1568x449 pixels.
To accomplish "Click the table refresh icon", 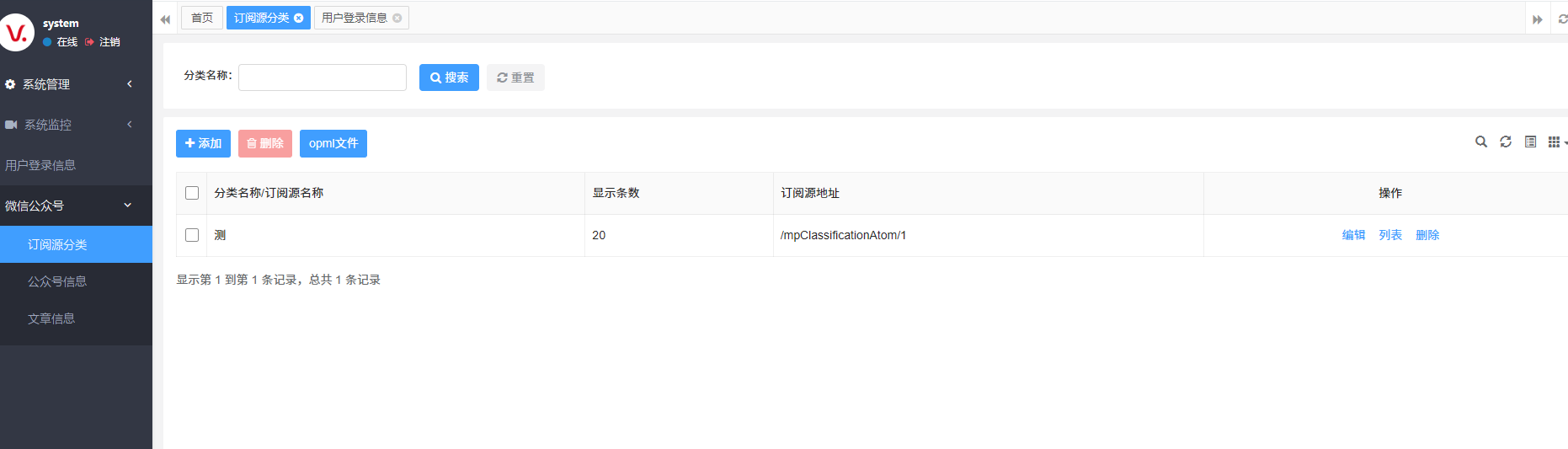I will (1506, 142).
